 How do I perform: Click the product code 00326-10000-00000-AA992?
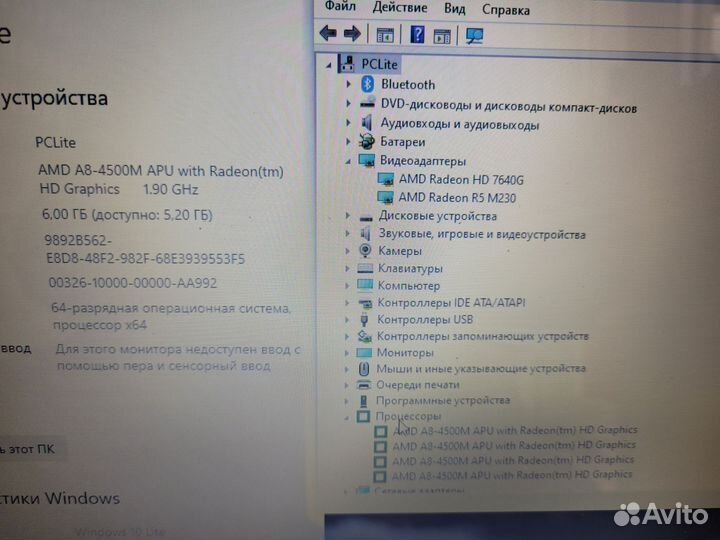click(x=133, y=282)
